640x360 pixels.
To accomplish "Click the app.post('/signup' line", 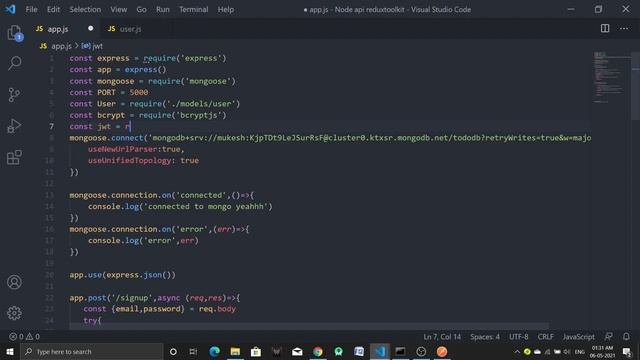I will point(155,298).
